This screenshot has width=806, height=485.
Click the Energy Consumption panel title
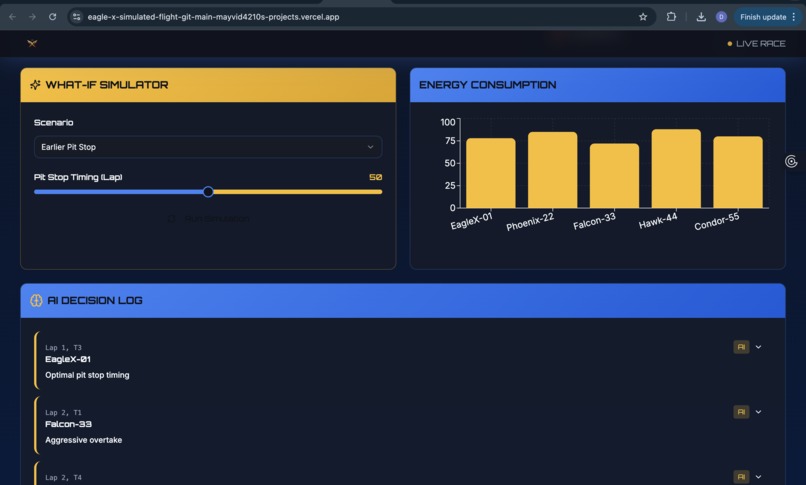(x=487, y=85)
